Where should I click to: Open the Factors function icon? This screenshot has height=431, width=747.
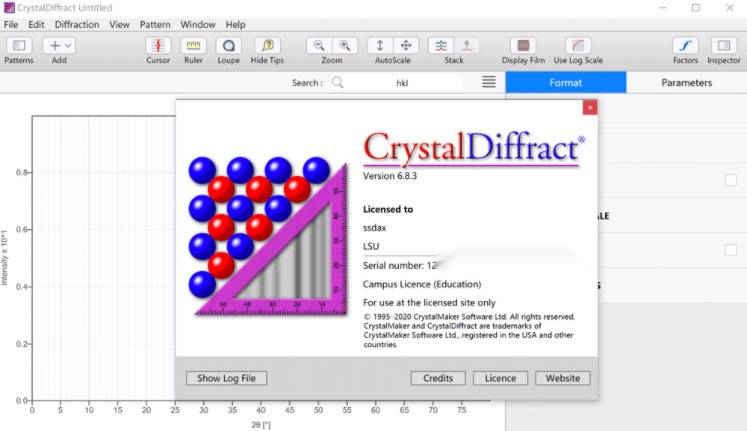686,46
